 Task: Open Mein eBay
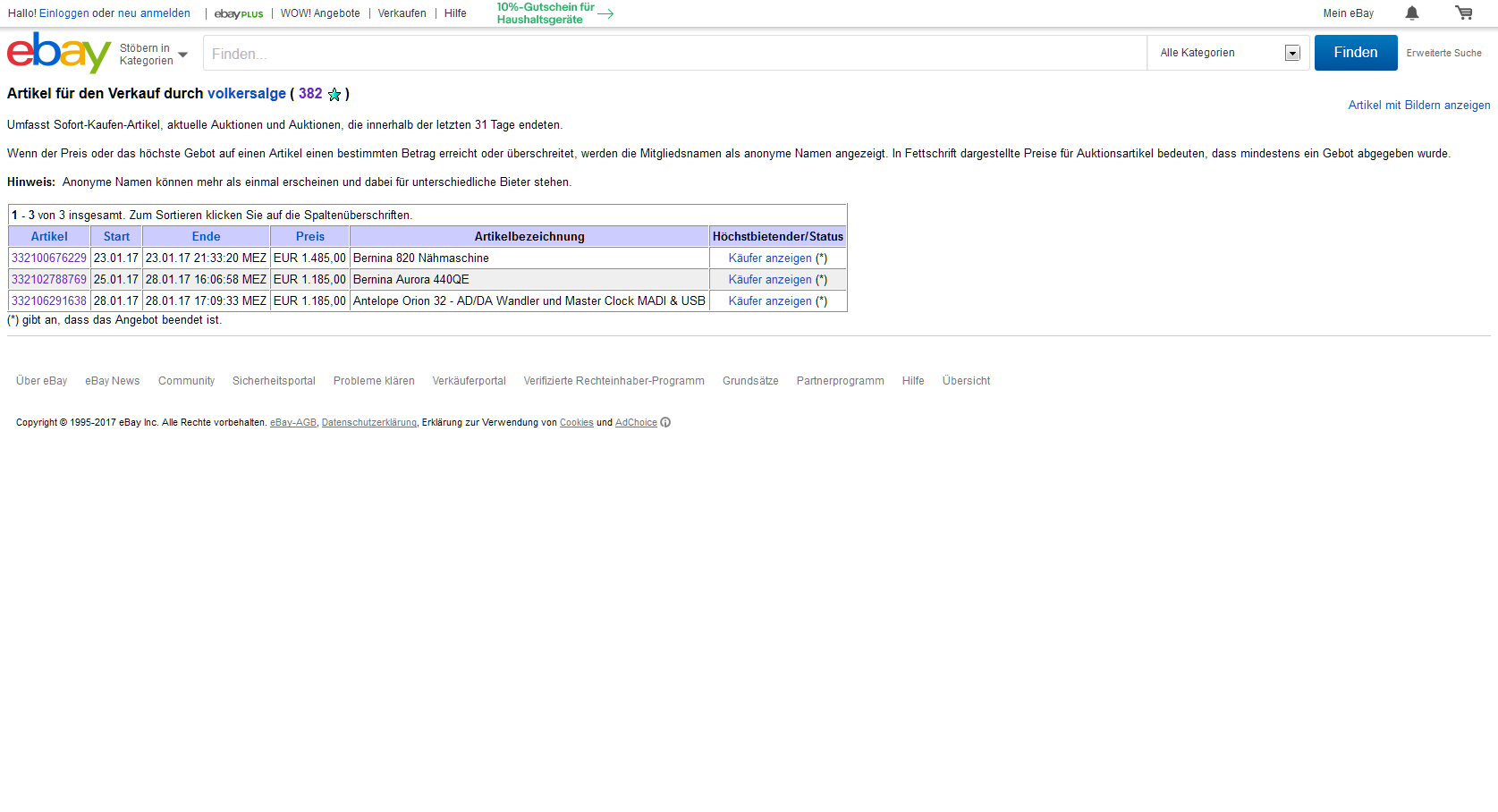click(x=1349, y=13)
